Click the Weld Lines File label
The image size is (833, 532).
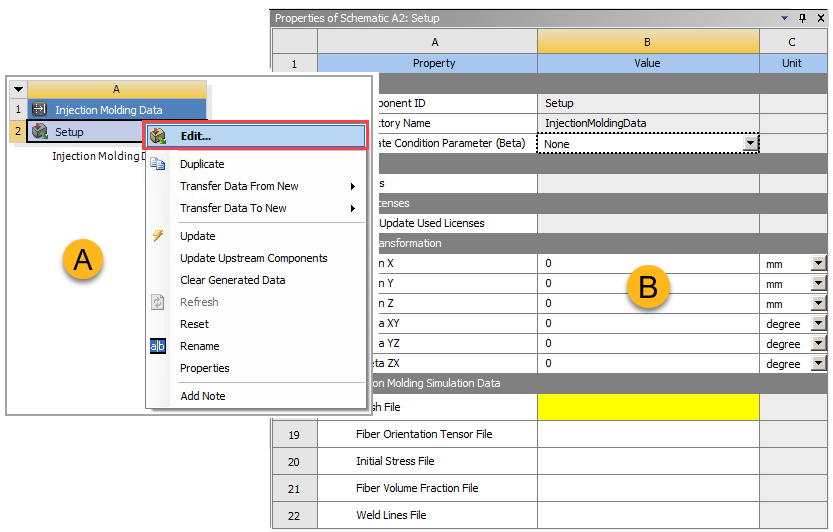pyautogui.click(x=391, y=515)
